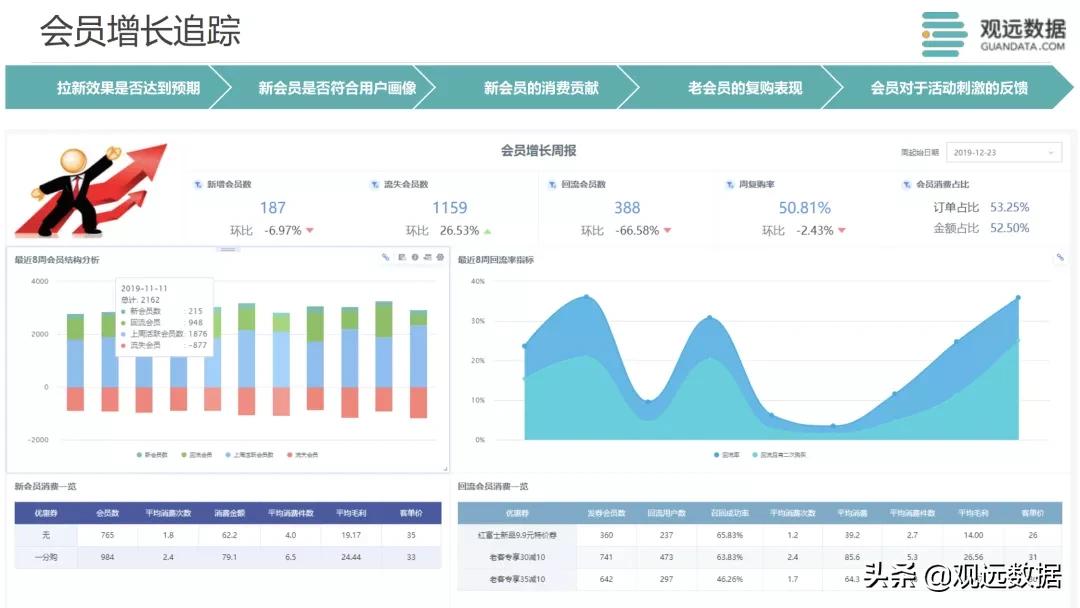Click the filter icon beside 周复购率 KPI
The height and width of the screenshot is (608, 1080).
click(x=729, y=184)
